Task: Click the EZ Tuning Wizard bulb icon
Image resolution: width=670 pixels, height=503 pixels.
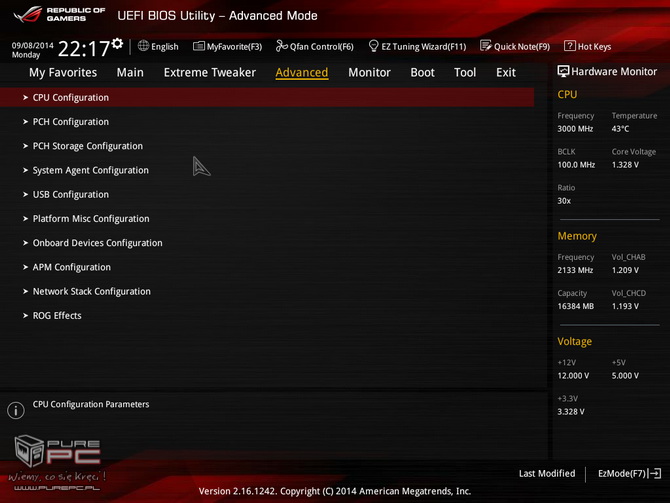Action: point(373,46)
